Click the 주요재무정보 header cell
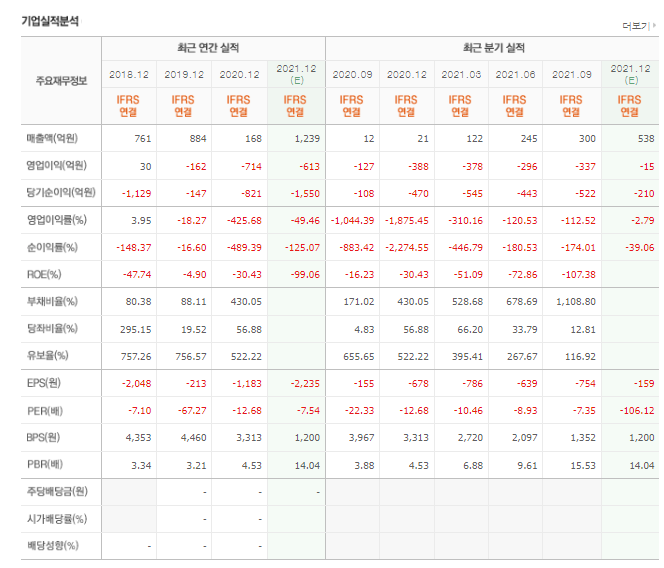The height and width of the screenshot is (568, 664). 61,80
